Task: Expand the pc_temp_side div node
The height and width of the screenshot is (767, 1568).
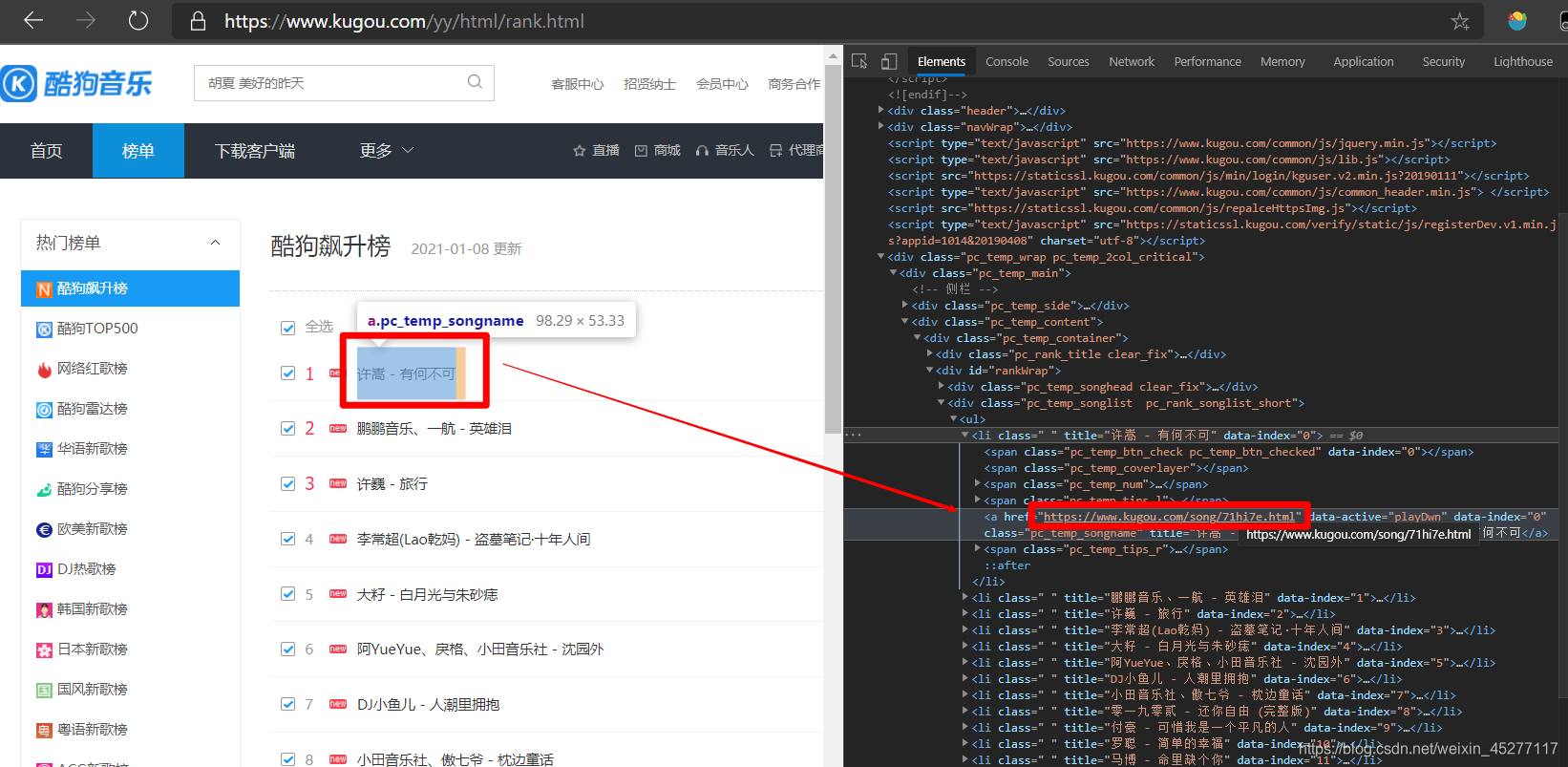Action: point(904,306)
